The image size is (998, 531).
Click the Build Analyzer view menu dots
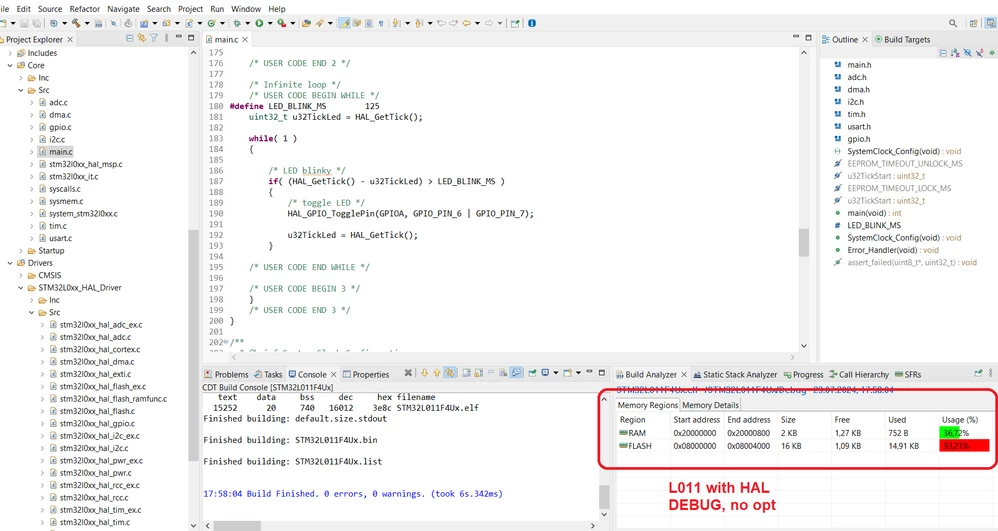pos(990,373)
